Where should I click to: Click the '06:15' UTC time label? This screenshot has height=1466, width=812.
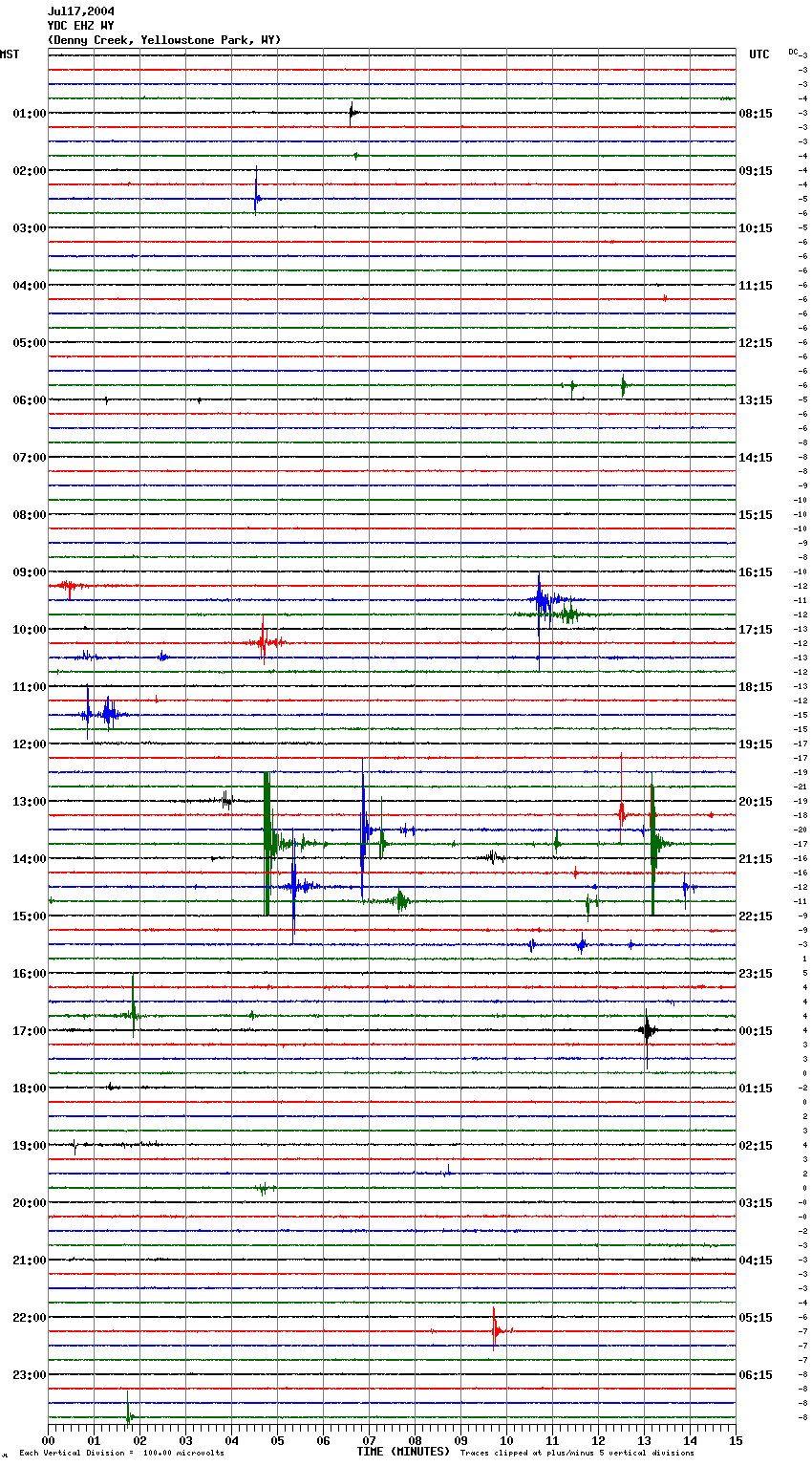point(756,1375)
